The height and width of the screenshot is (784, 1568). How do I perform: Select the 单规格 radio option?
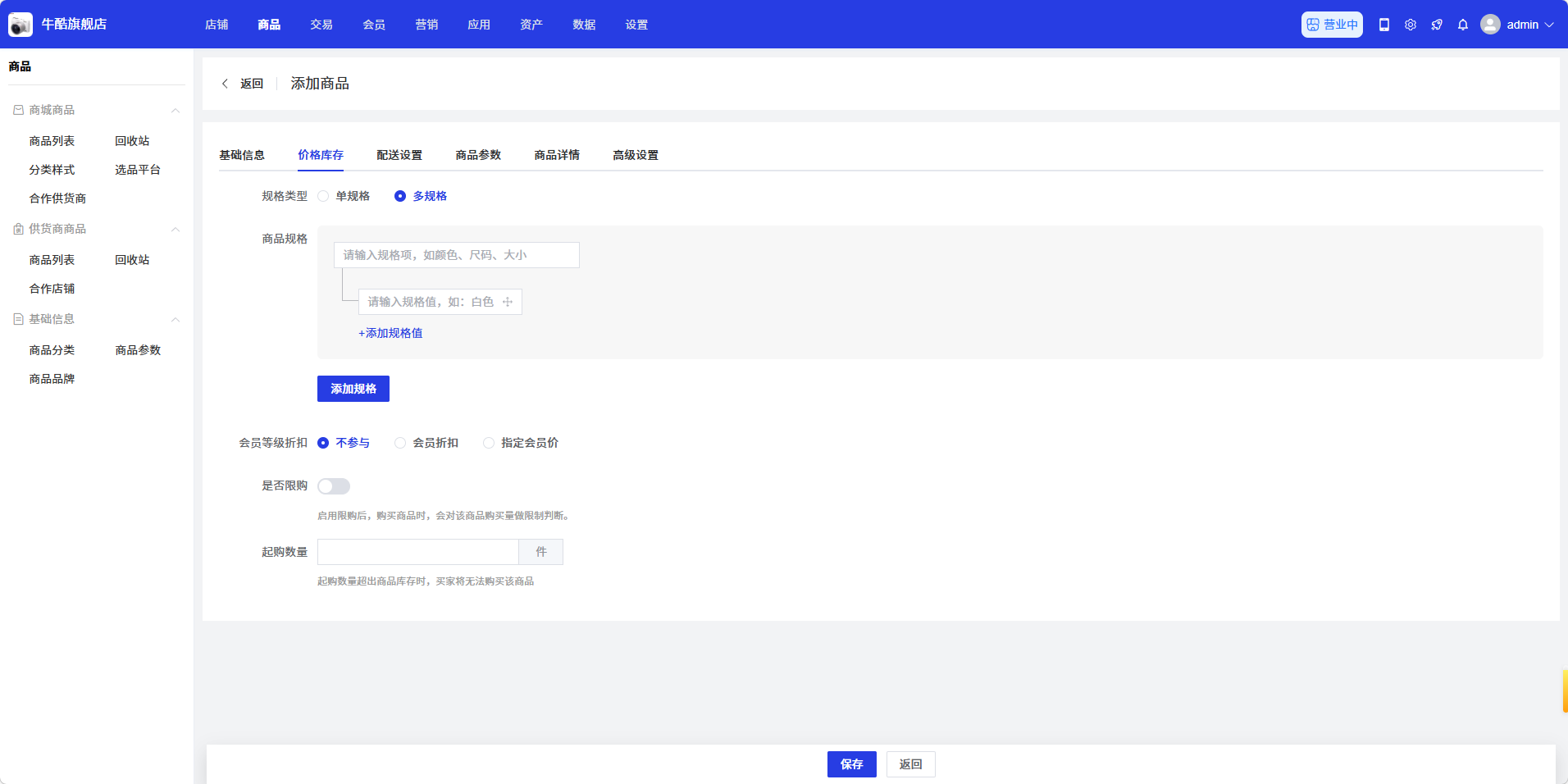pos(324,196)
